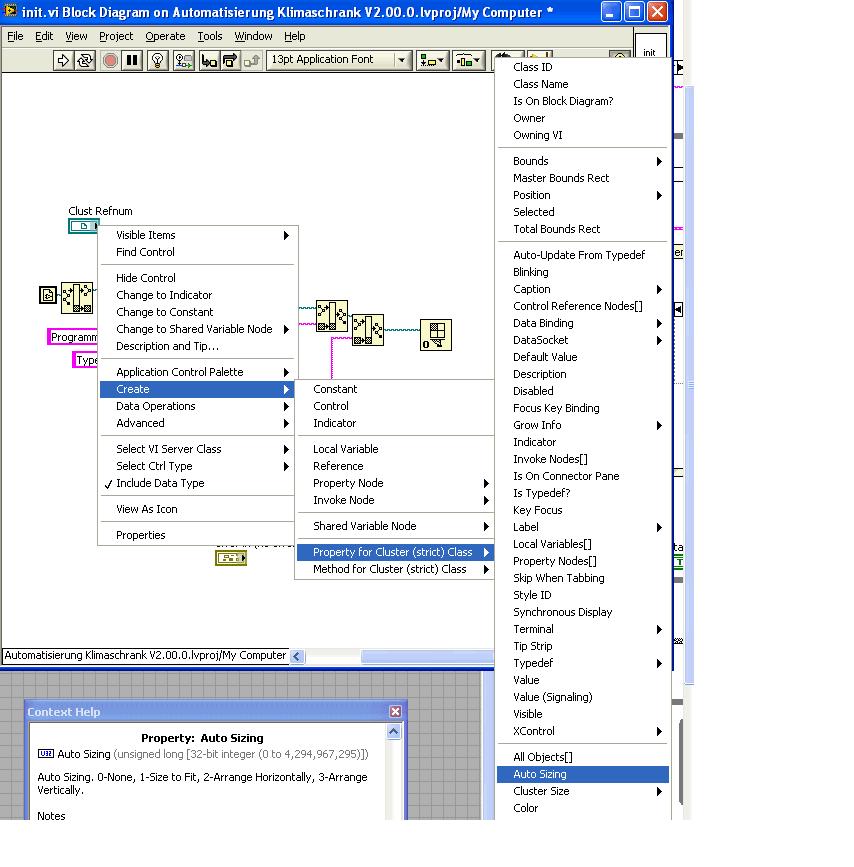Open Properties from context menu

pos(197,535)
